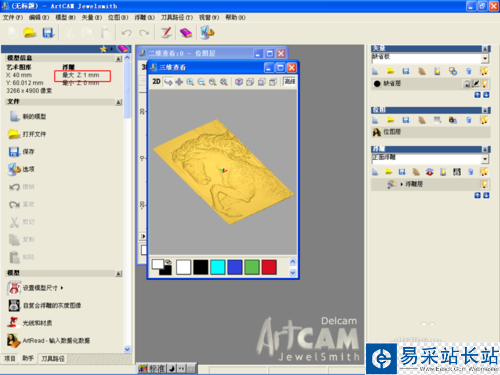
Task: Toggle all vector layers visibility double bulb
Action: (x=484, y=71)
